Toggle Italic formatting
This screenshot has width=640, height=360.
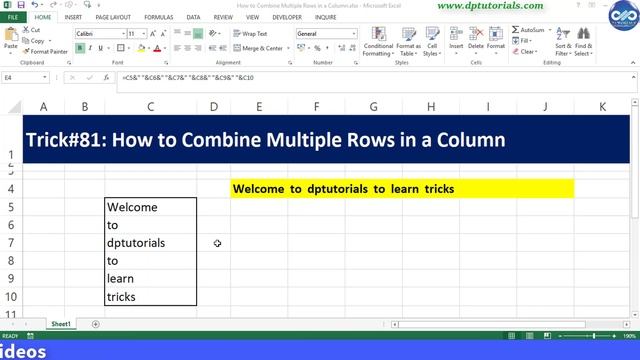tap(90, 48)
